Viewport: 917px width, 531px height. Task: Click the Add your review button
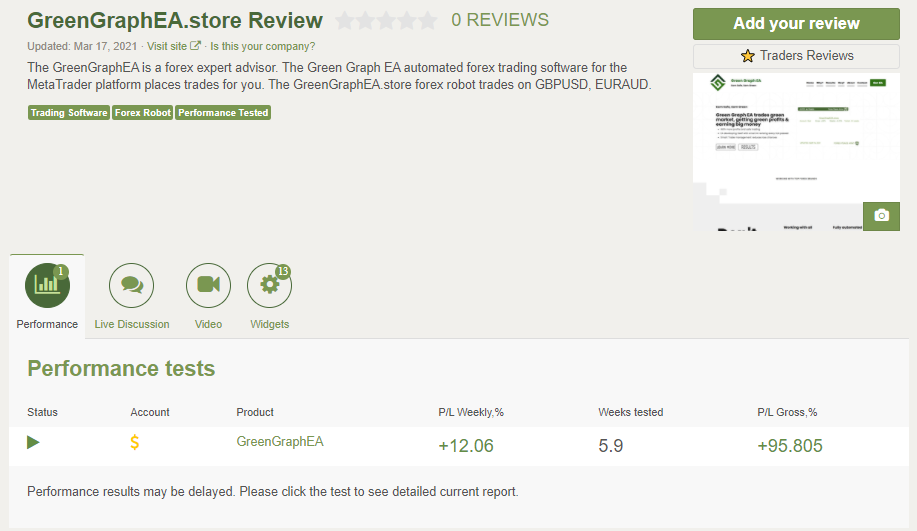(796, 24)
